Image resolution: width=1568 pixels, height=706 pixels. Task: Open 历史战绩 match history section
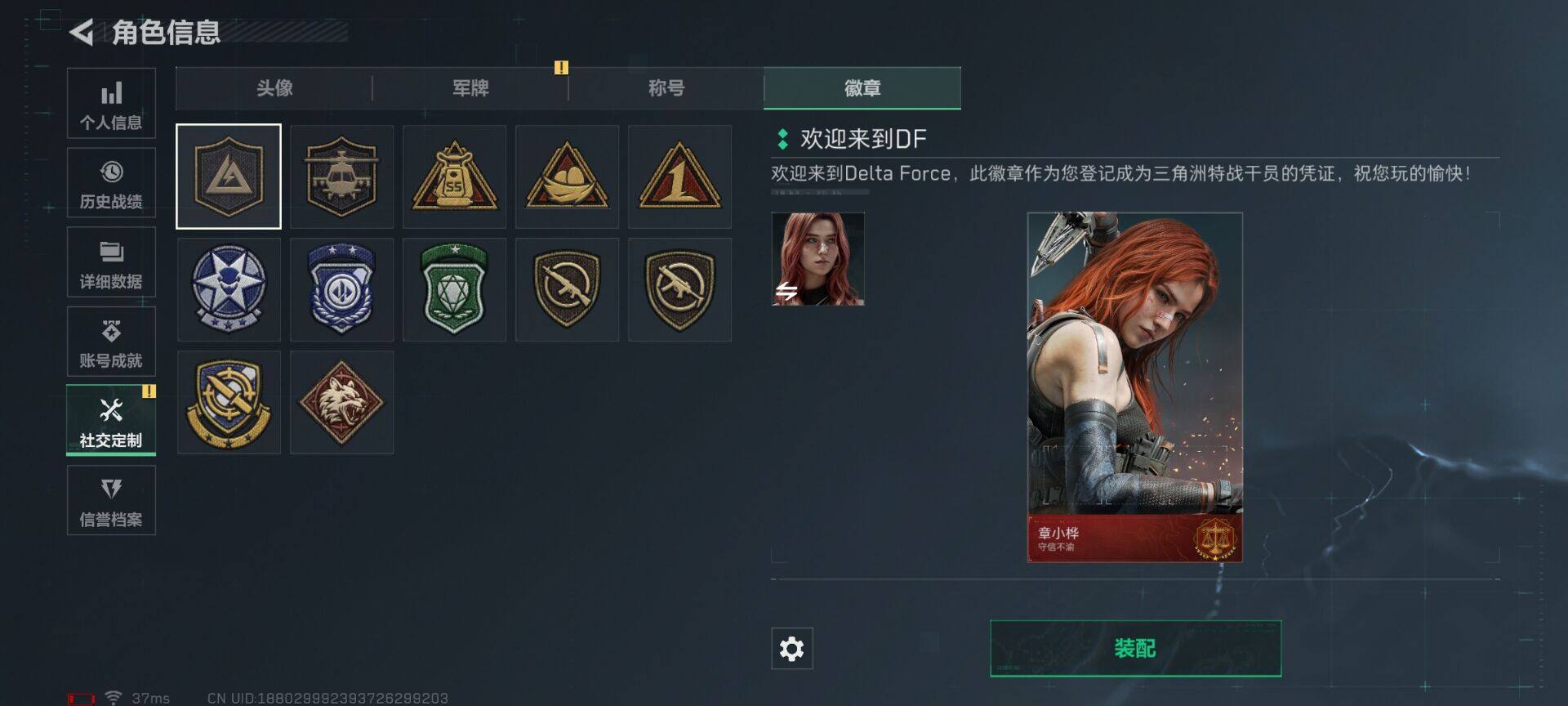(x=111, y=182)
